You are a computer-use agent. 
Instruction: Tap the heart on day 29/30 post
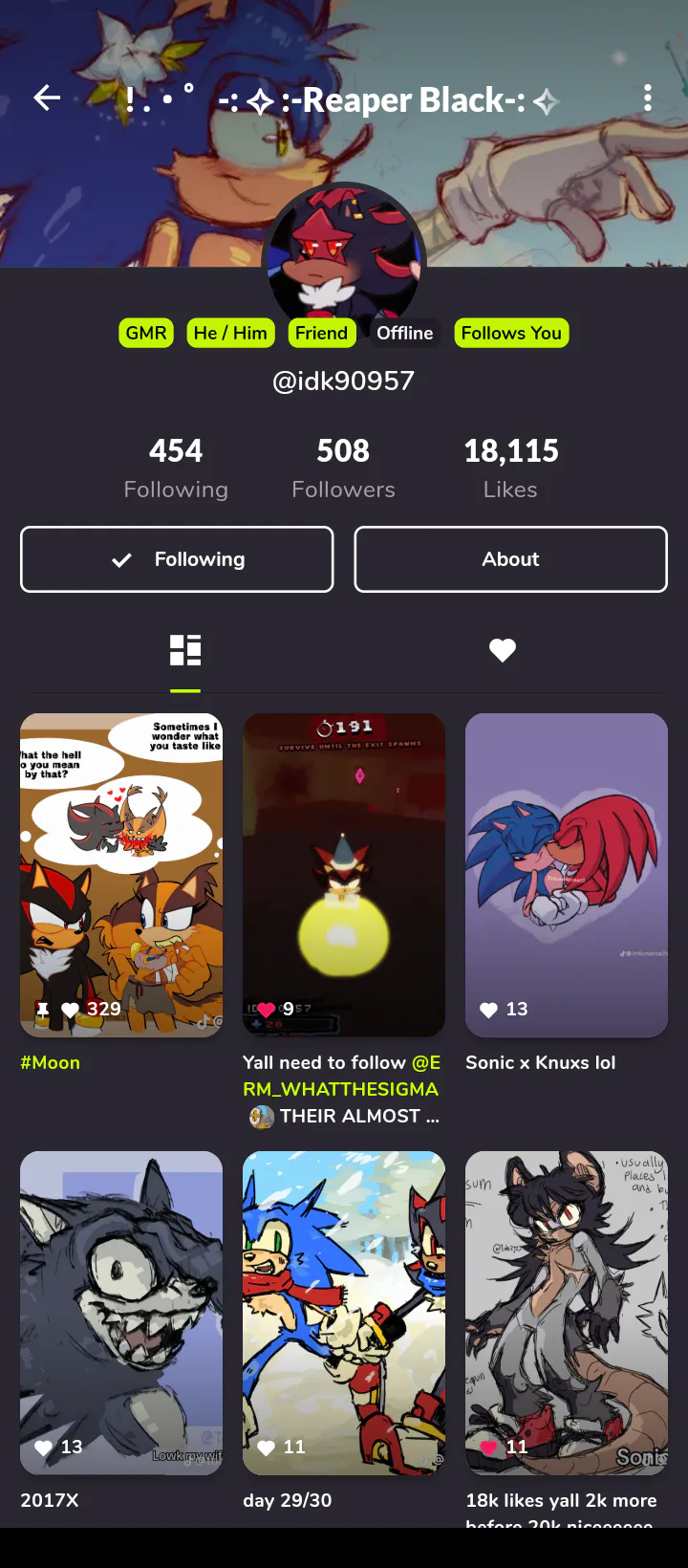[266, 1448]
